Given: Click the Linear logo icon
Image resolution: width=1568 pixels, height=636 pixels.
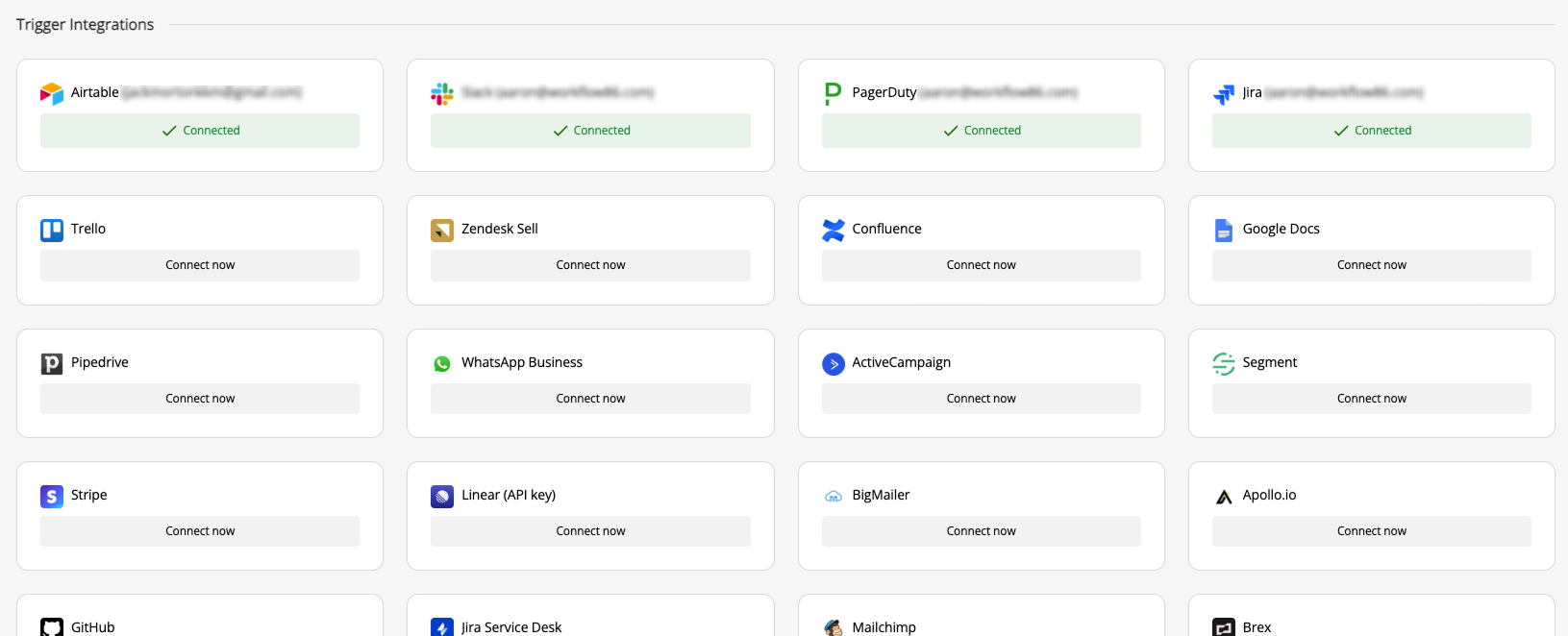Looking at the screenshot, I should (x=442, y=496).
